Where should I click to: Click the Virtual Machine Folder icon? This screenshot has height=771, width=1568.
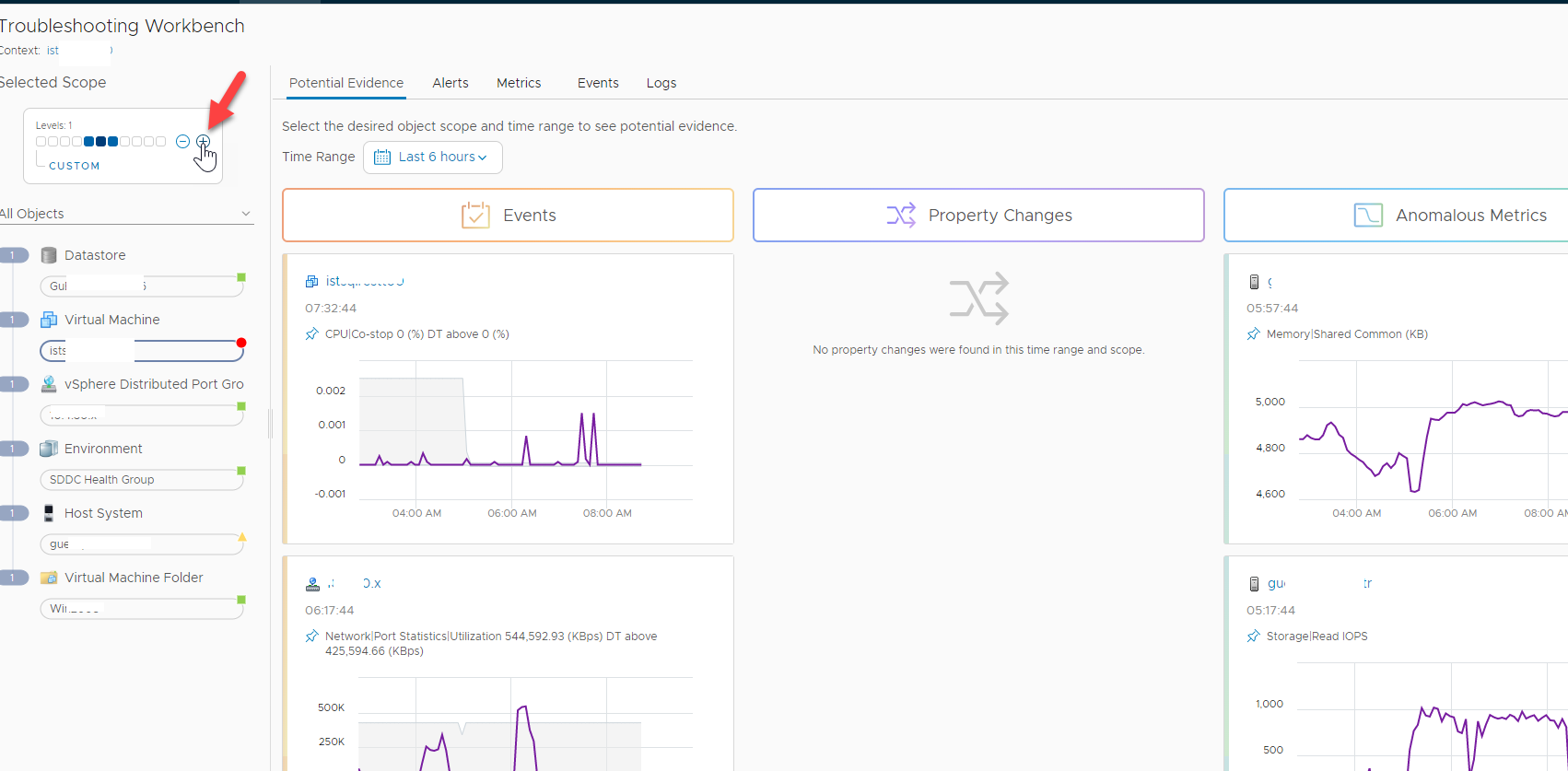pyautogui.click(x=49, y=578)
